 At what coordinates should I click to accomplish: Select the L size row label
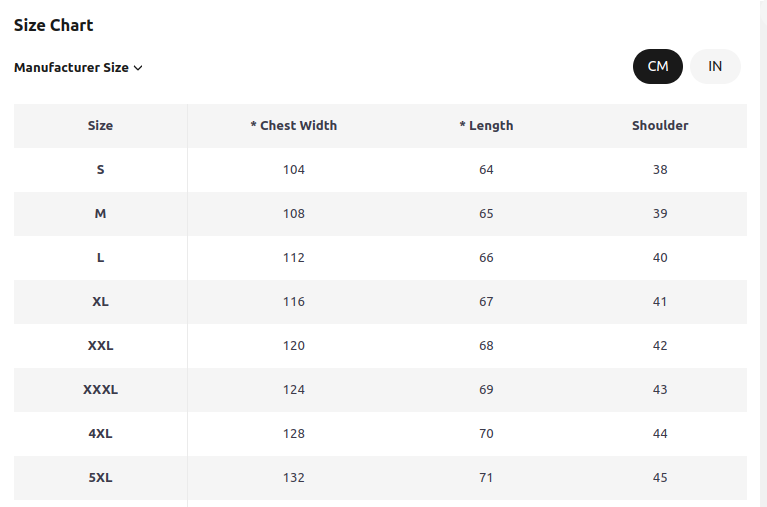(x=100, y=258)
